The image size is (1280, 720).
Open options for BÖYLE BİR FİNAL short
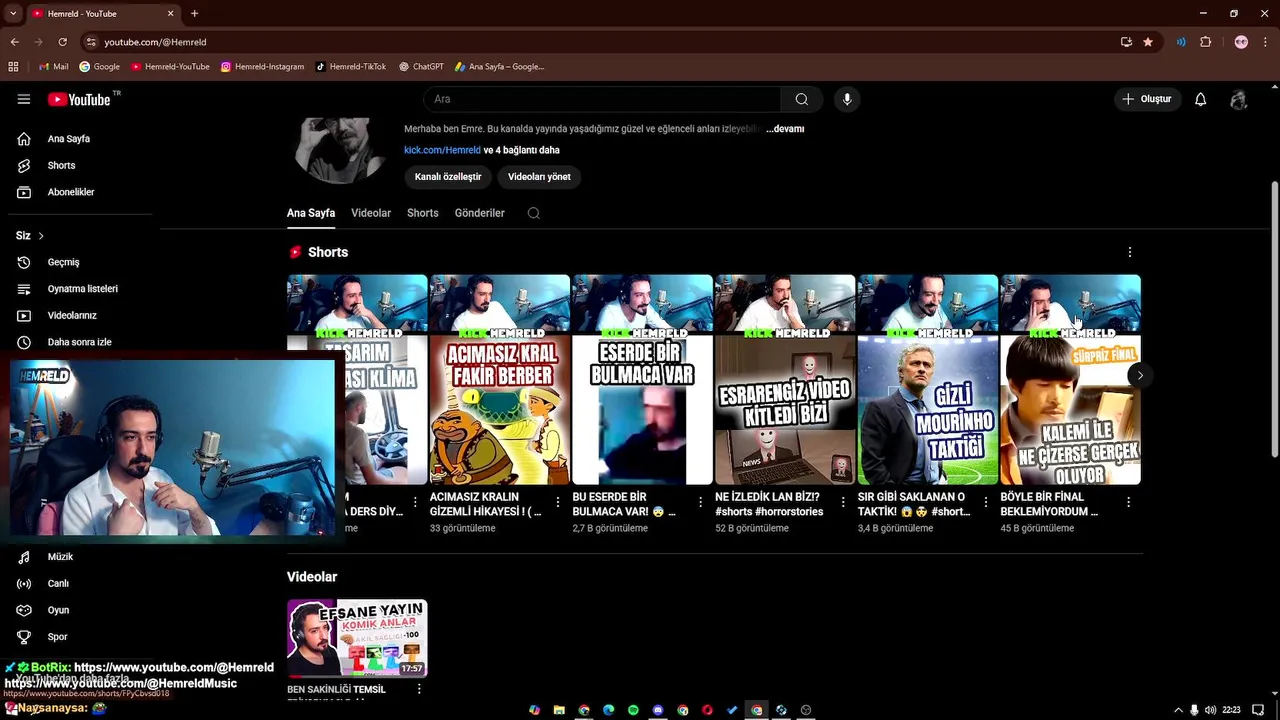pos(1128,503)
